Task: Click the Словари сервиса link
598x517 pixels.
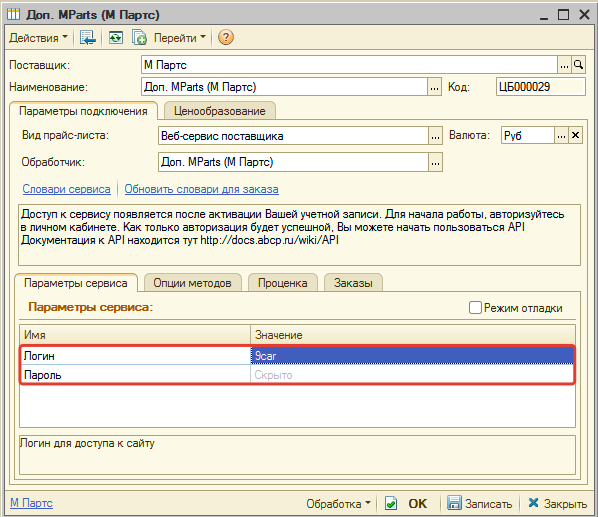Action: pyautogui.click(x=66, y=189)
